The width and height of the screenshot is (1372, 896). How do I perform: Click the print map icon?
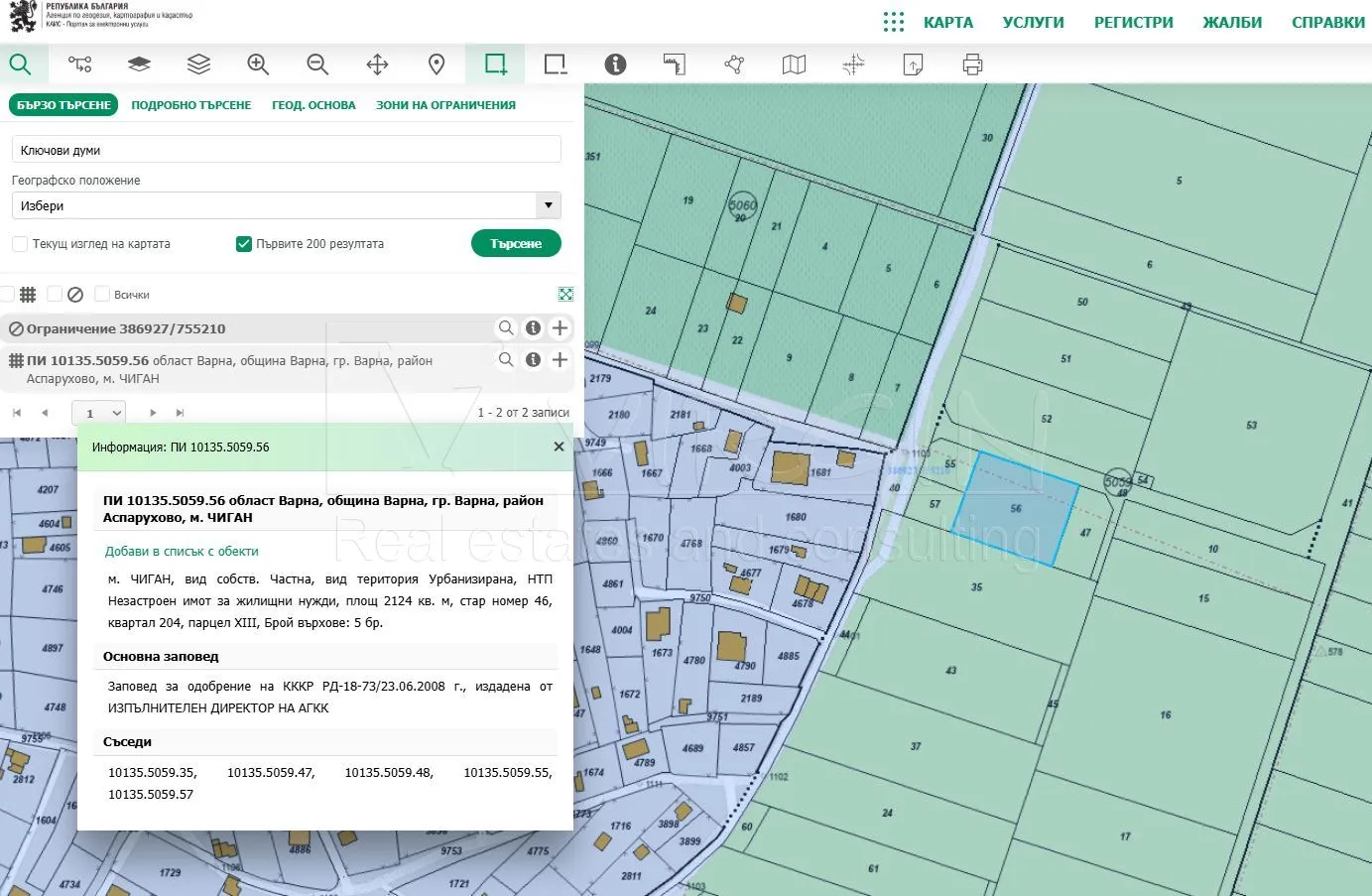[972, 64]
